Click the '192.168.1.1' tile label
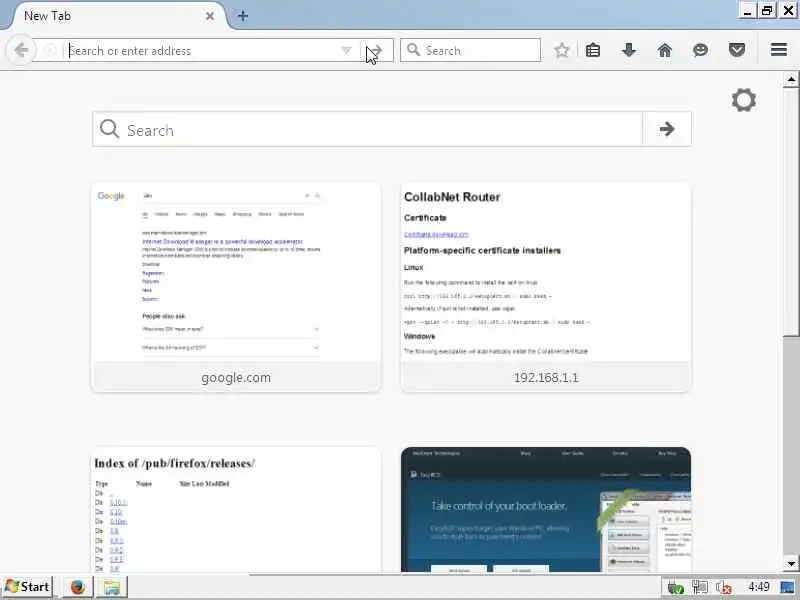The height and width of the screenshot is (600, 800). [x=546, y=378]
